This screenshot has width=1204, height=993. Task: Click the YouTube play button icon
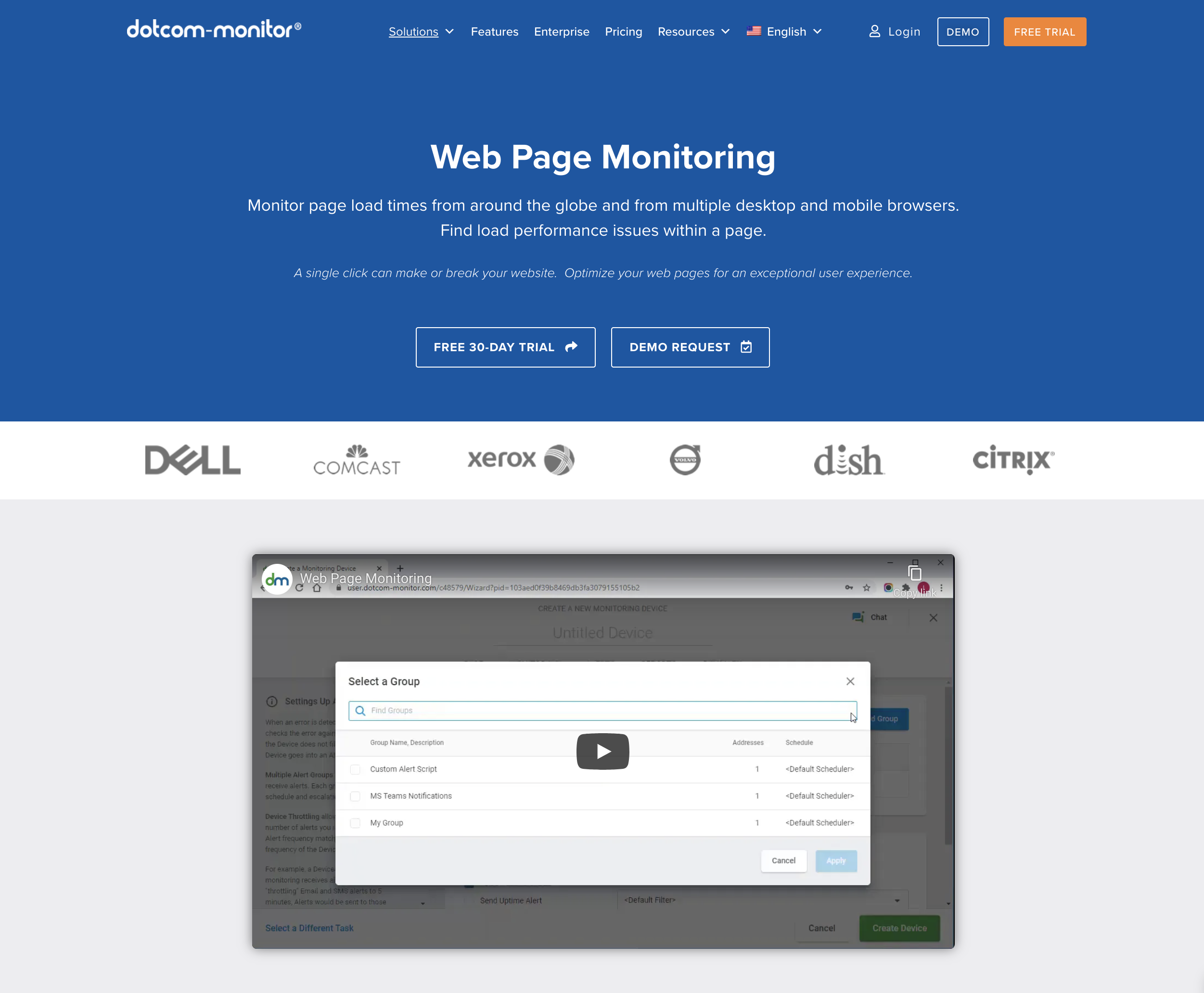click(x=603, y=751)
